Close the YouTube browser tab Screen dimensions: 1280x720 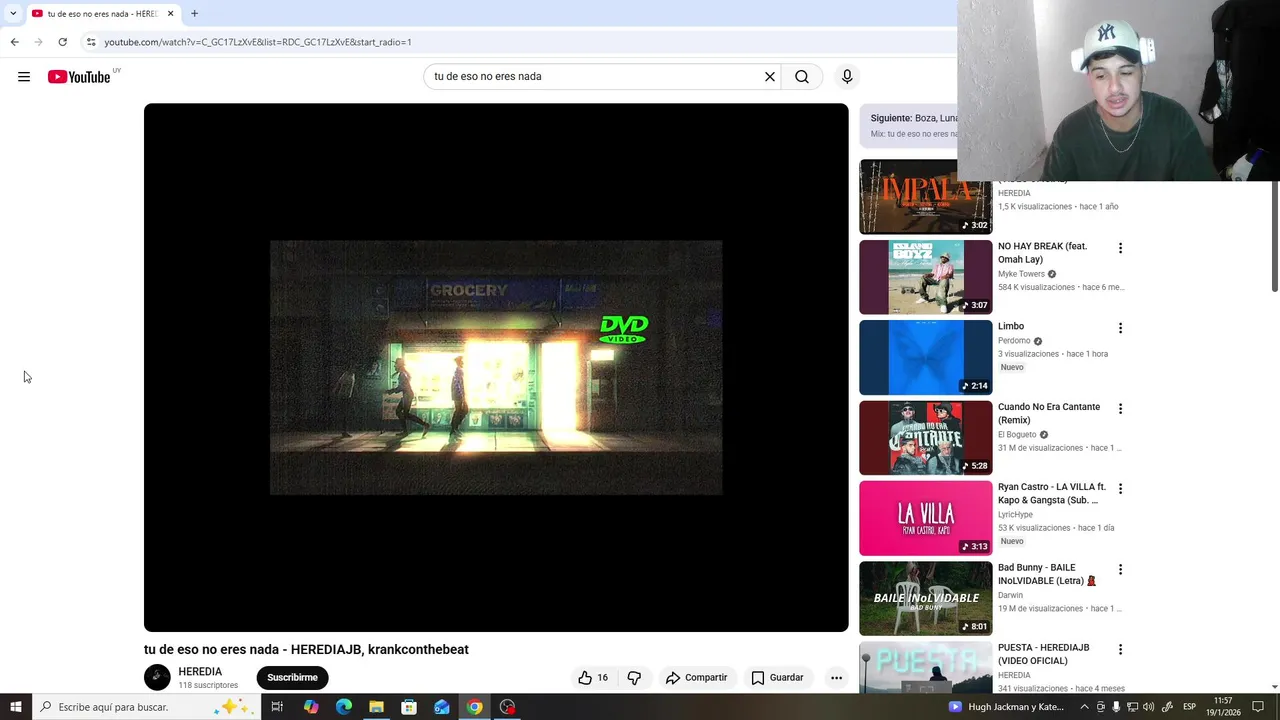pyautogui.click(x=170, y=13)
